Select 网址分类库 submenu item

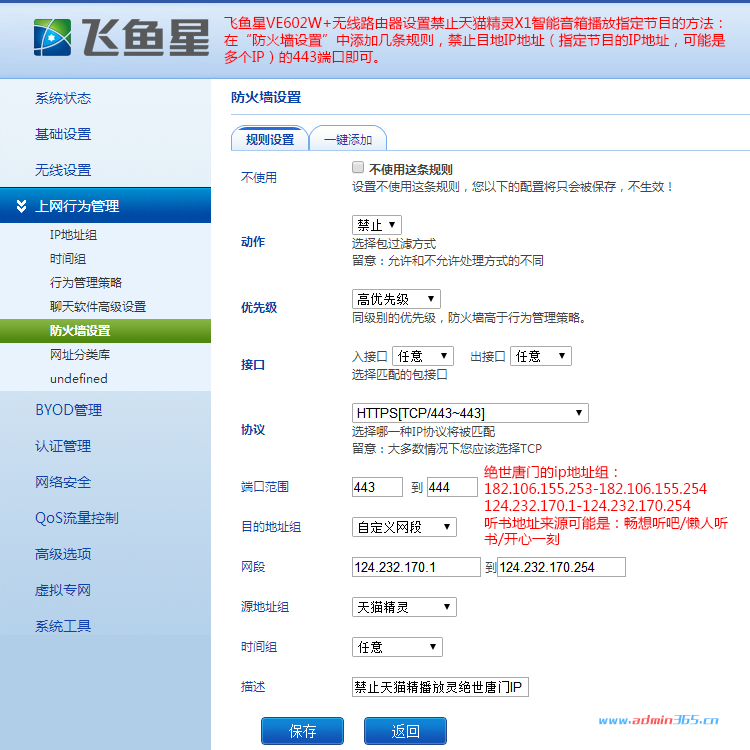pyautogui.click(x=80, y=354)
